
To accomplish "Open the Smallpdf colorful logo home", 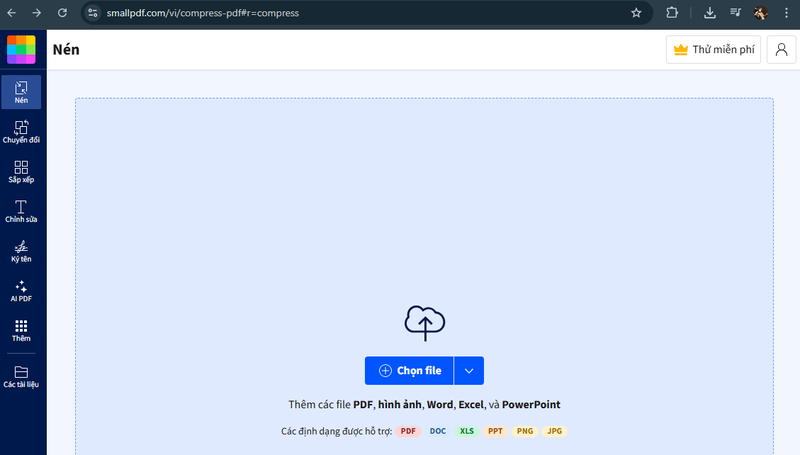I will [x=21, y=49].
